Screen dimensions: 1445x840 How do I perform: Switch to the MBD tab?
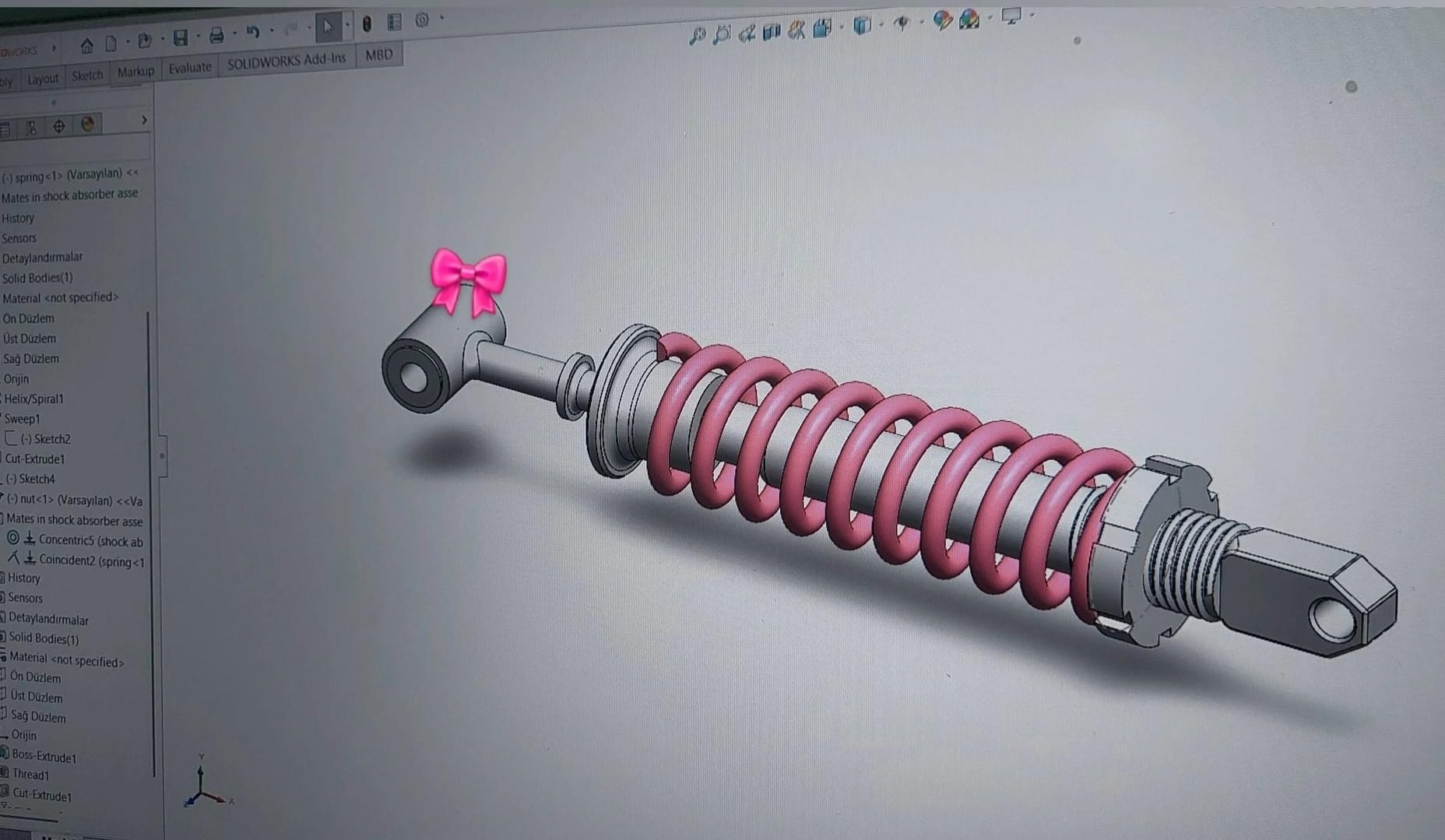(x=379, y=54)
